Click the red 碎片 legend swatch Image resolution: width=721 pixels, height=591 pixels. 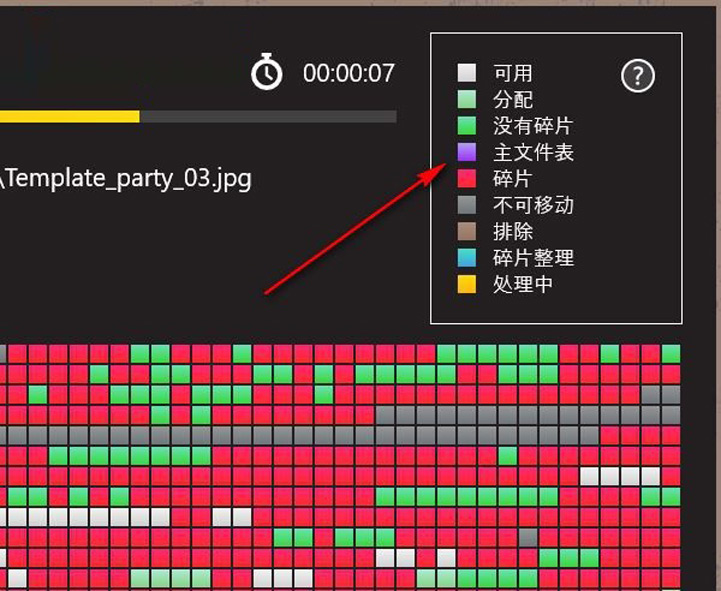pos(467,178)
